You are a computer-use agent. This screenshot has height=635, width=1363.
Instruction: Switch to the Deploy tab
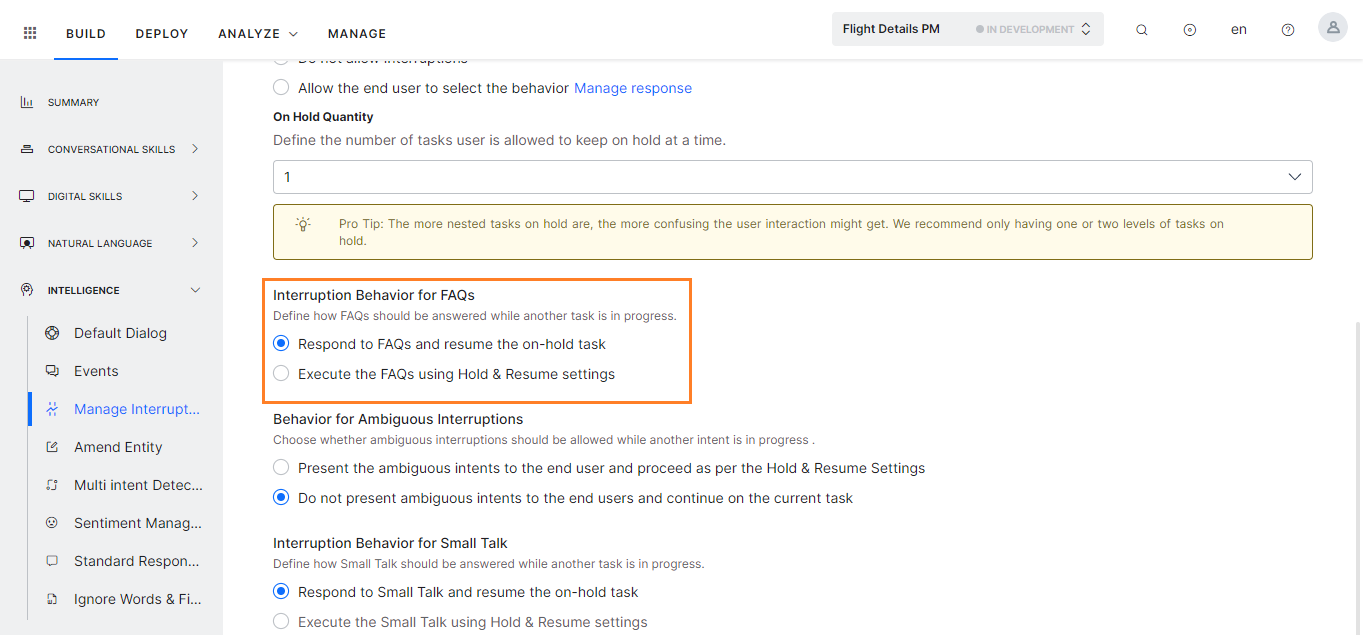[162, 34]
